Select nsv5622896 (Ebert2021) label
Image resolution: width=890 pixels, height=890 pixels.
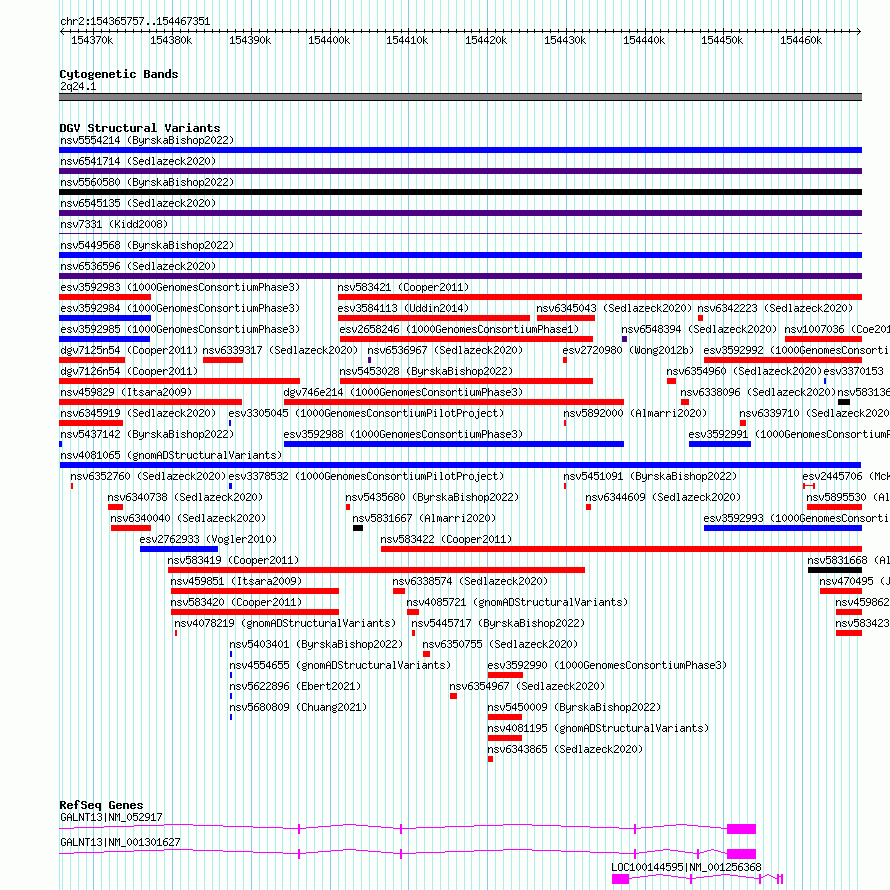(x=295, y=686)
